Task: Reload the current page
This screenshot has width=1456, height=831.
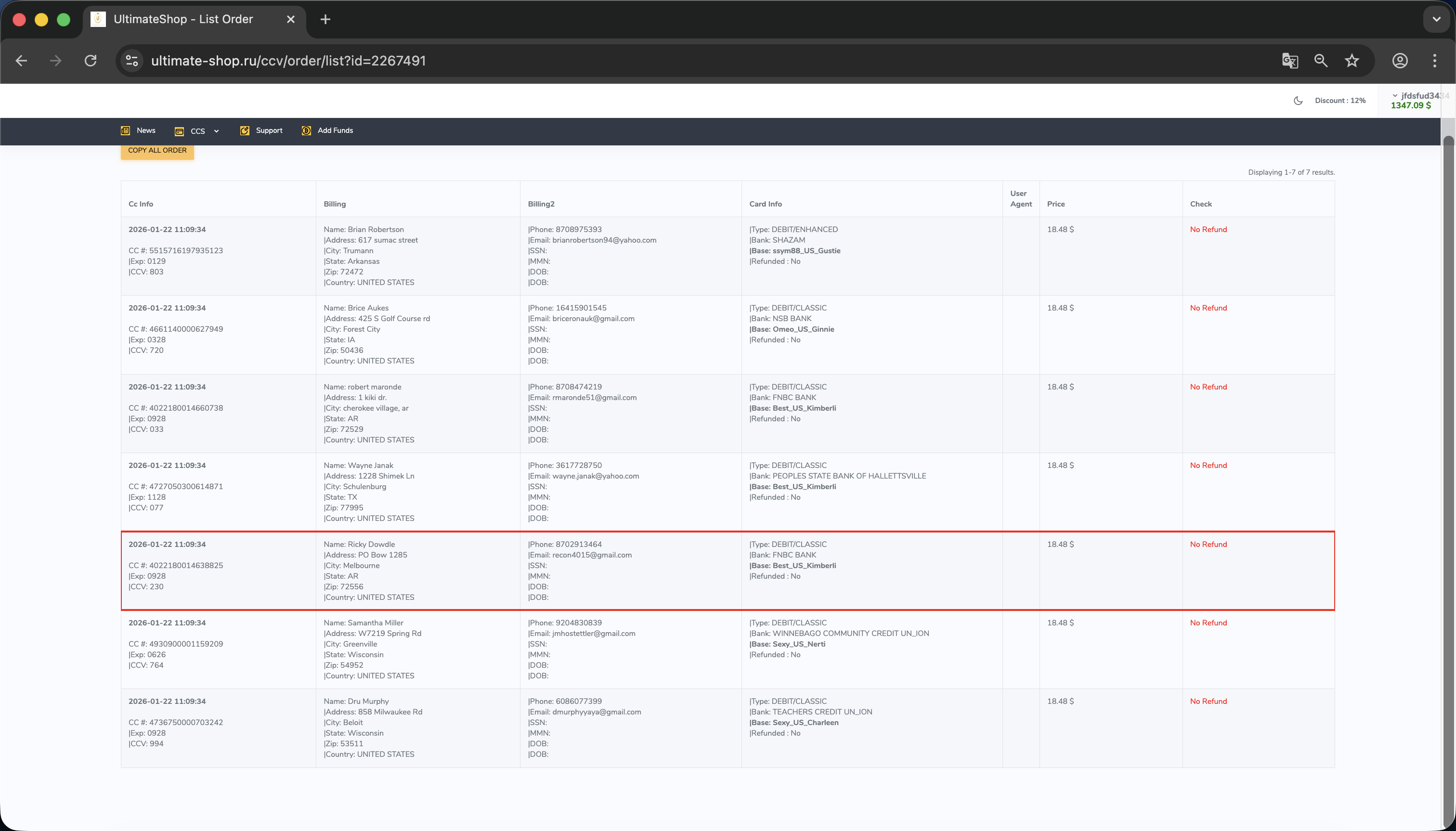Action: point(91,61)
